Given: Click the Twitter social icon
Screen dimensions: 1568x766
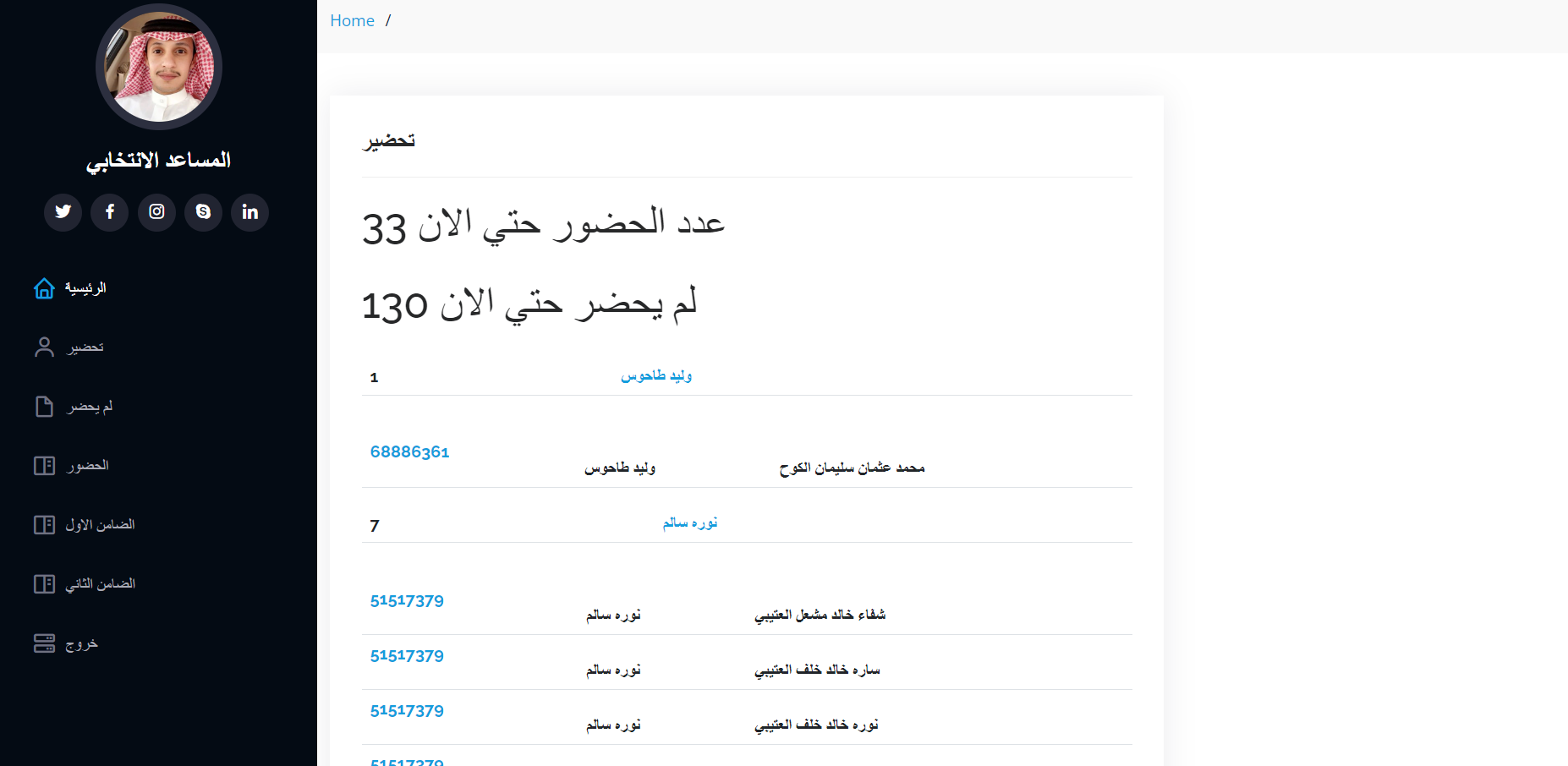Looking at the screenshot, I should [x=63, y=211].
